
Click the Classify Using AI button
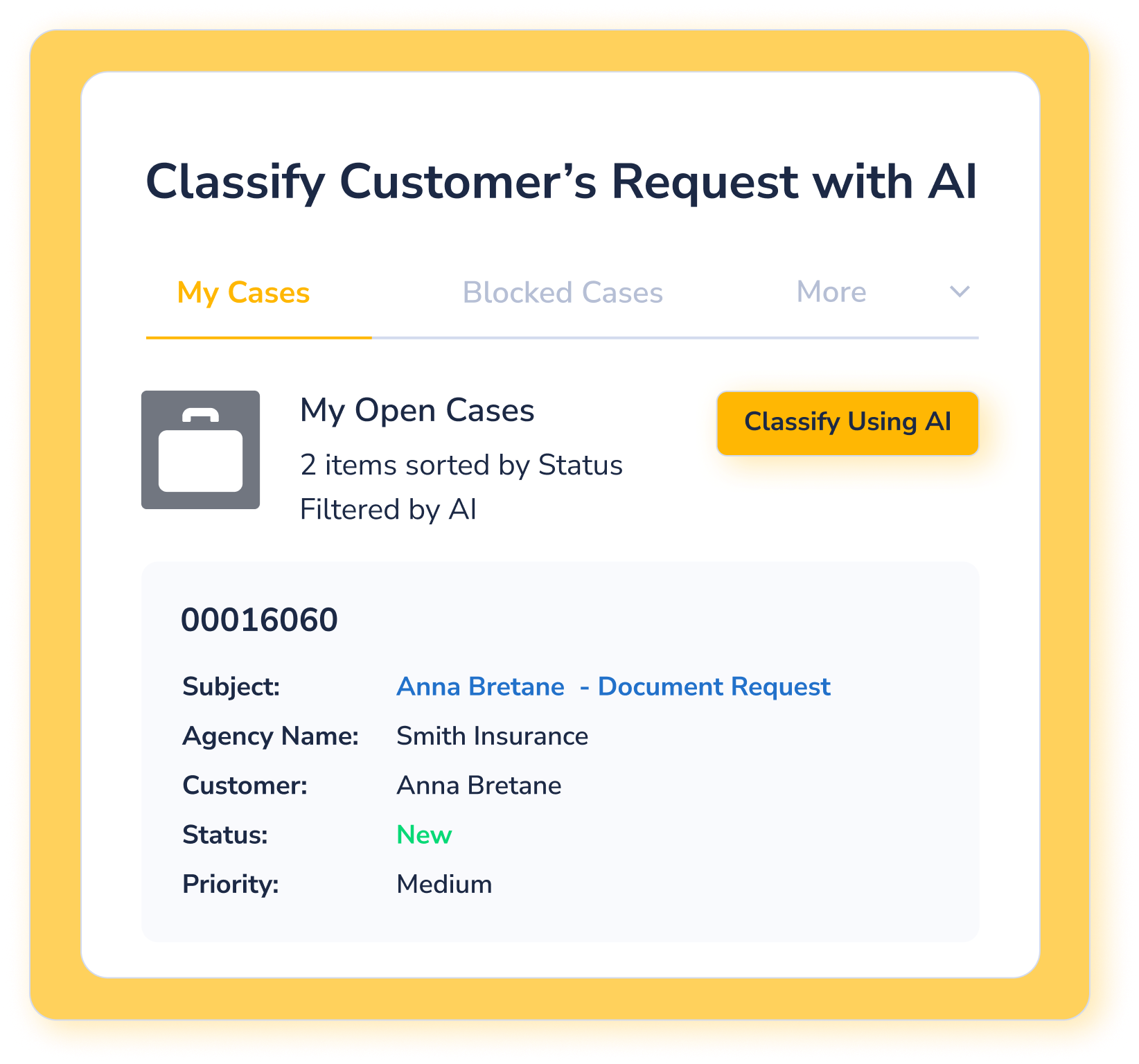tap(847, 423)
